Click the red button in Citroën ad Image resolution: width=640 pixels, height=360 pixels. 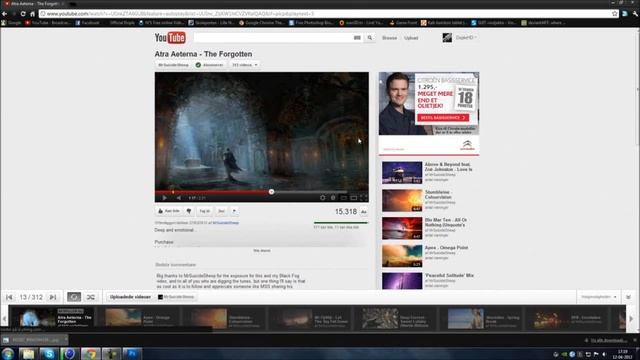pyautogui.click(x=443, y=118)
